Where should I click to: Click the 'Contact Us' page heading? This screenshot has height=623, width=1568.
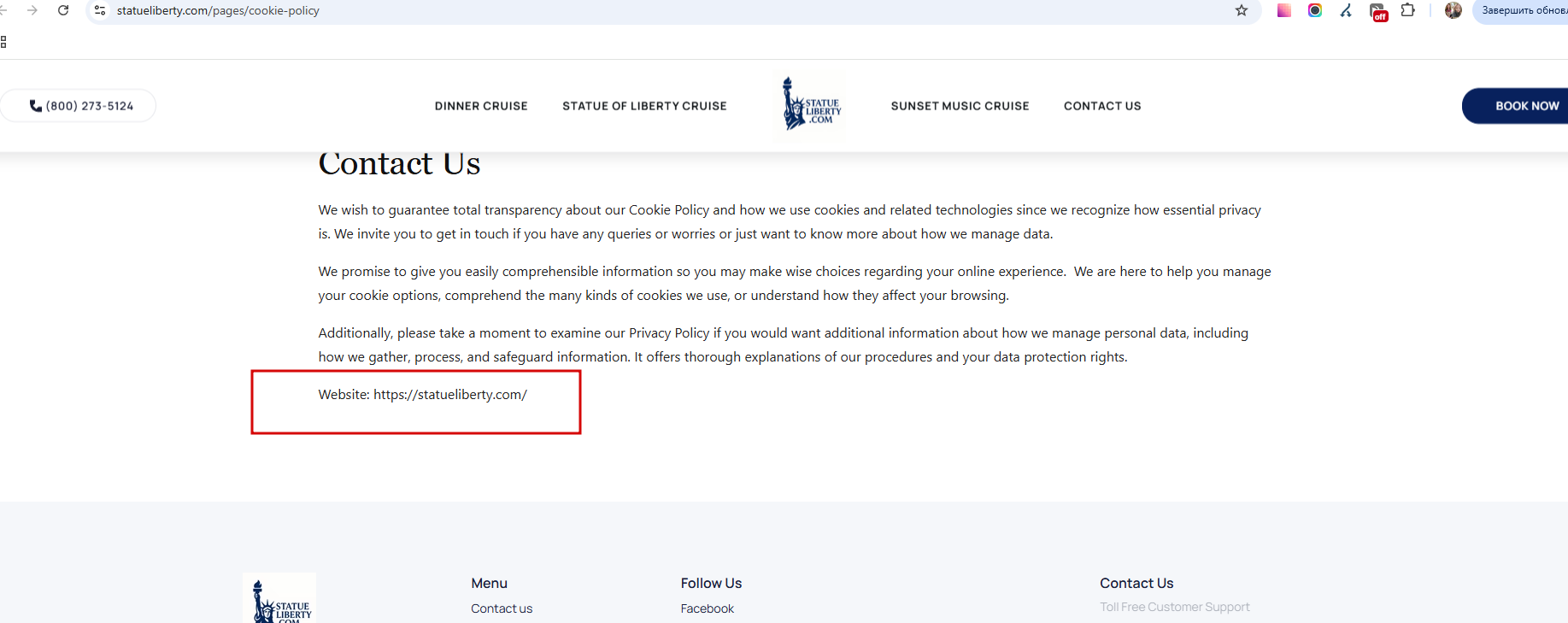tap(399, 163)
